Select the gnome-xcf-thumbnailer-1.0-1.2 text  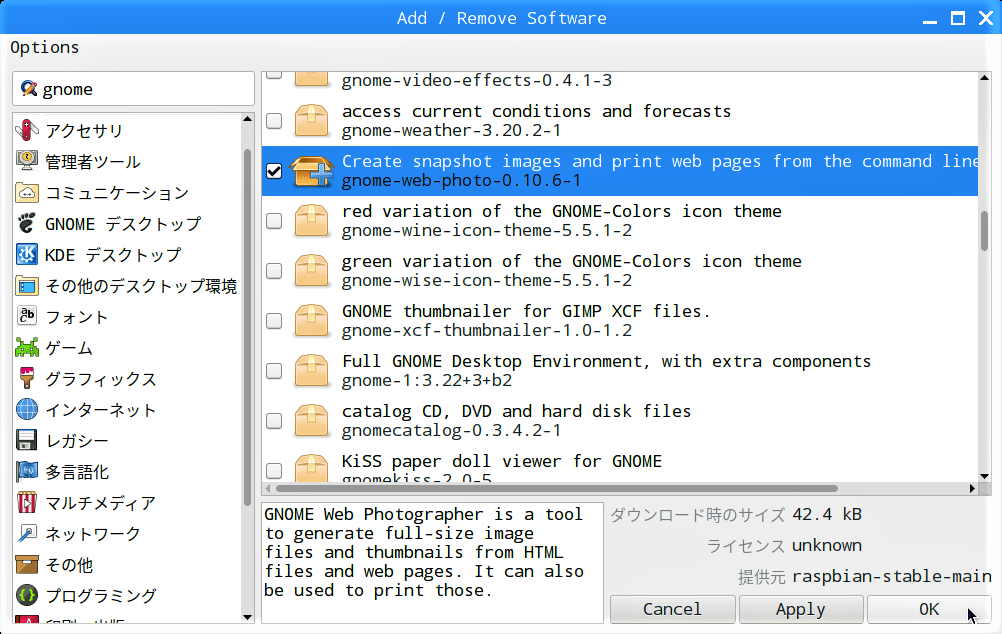487,330
